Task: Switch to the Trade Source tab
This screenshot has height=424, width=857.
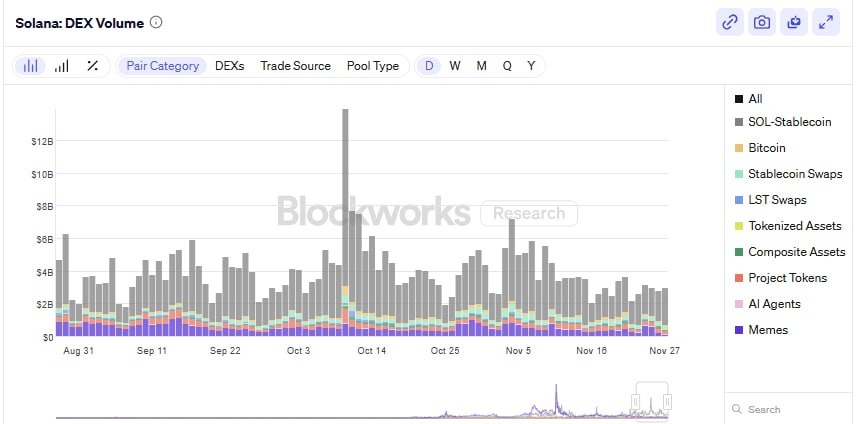Action: [x=295, y=66]
